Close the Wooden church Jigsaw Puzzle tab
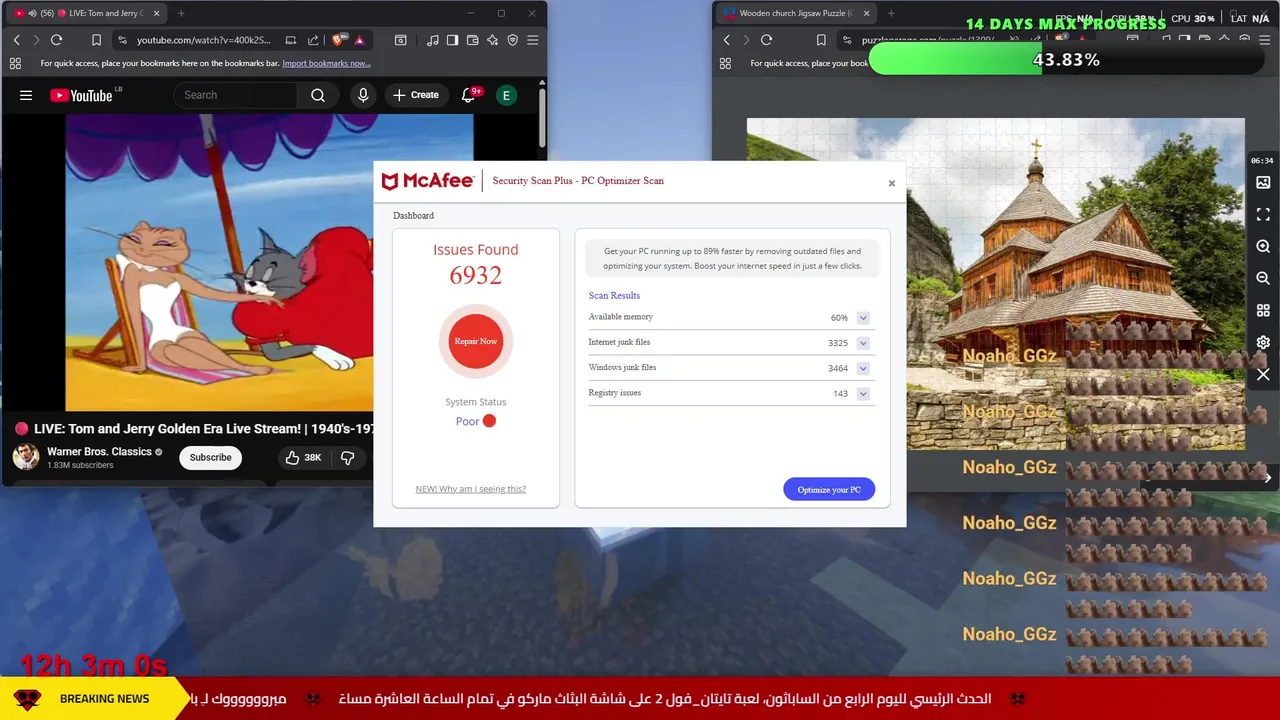 866,13
